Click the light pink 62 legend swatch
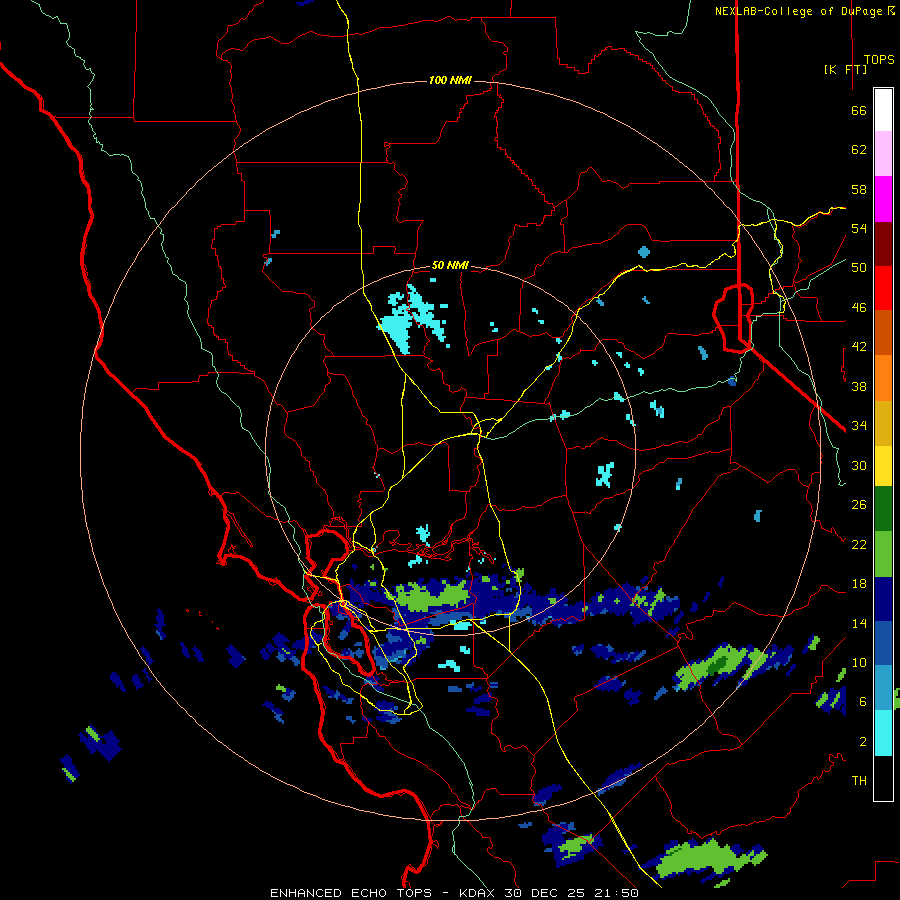 click(x=883, y=154)
